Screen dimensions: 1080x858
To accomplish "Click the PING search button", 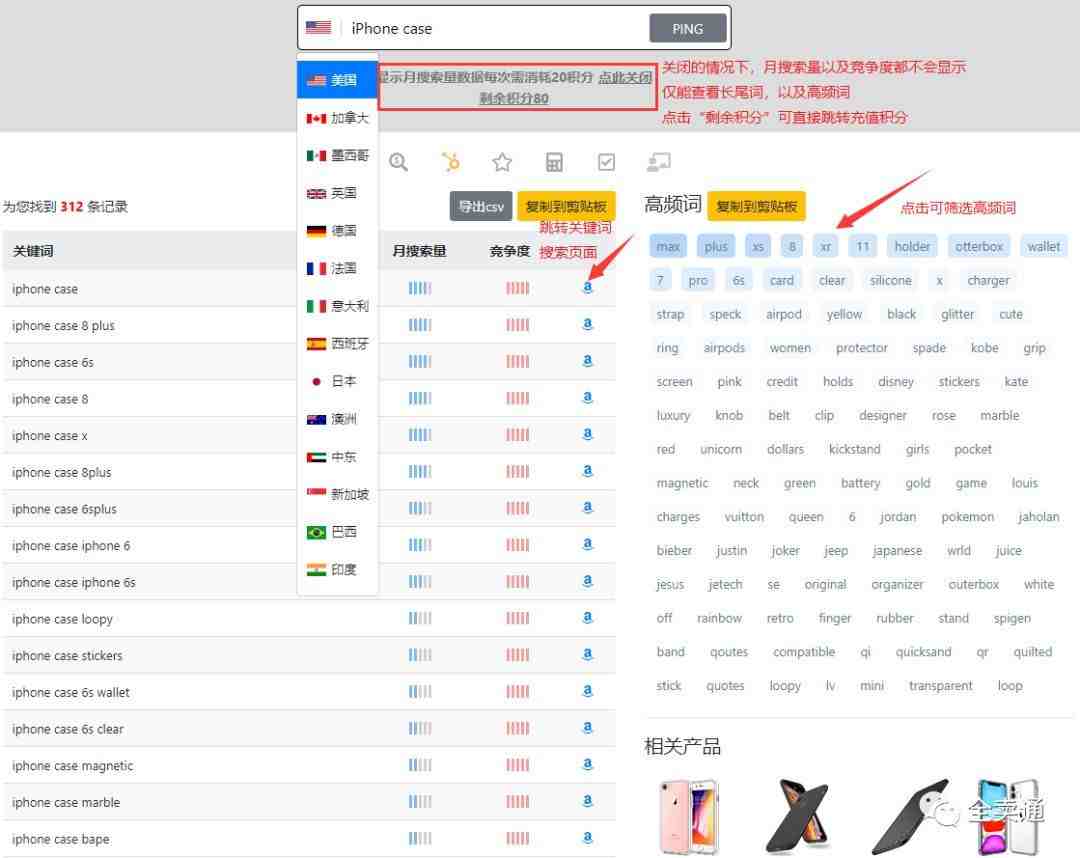I will [x=687, y=28].
